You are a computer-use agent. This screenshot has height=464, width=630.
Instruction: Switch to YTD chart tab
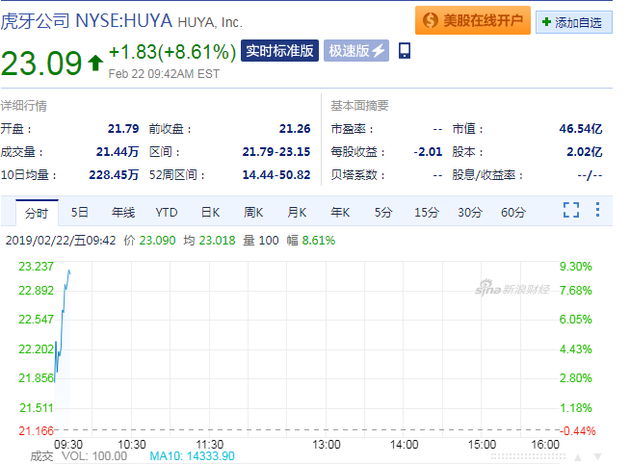[166, 212]
